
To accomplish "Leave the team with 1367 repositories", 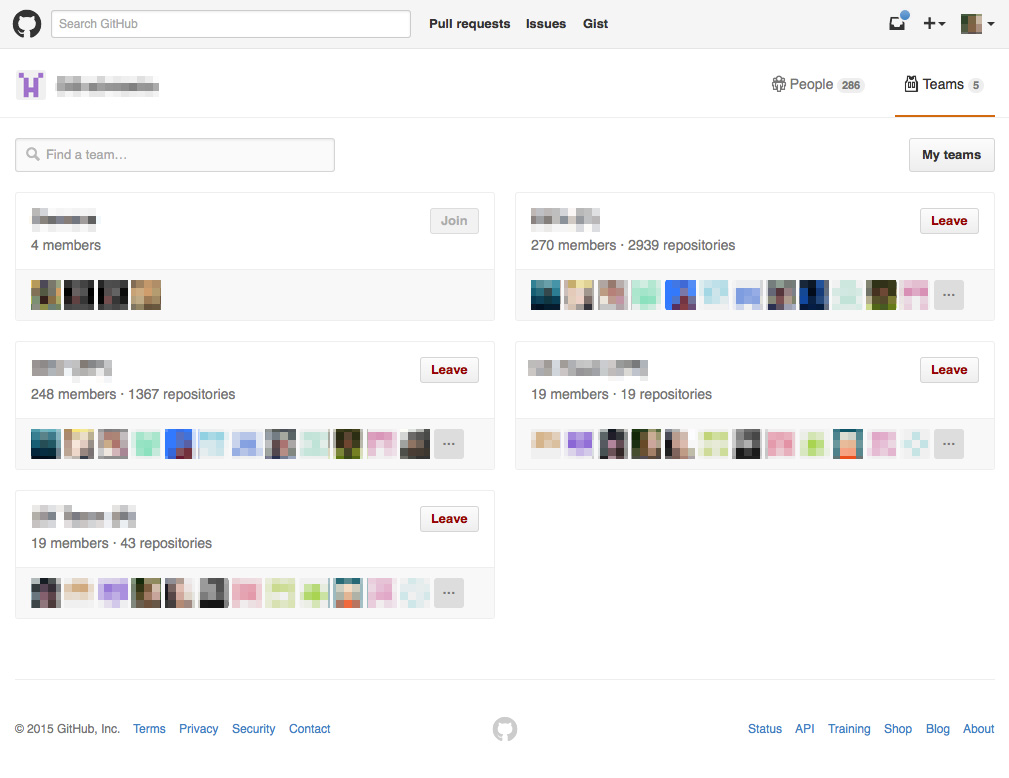I will tap(449, 370).
